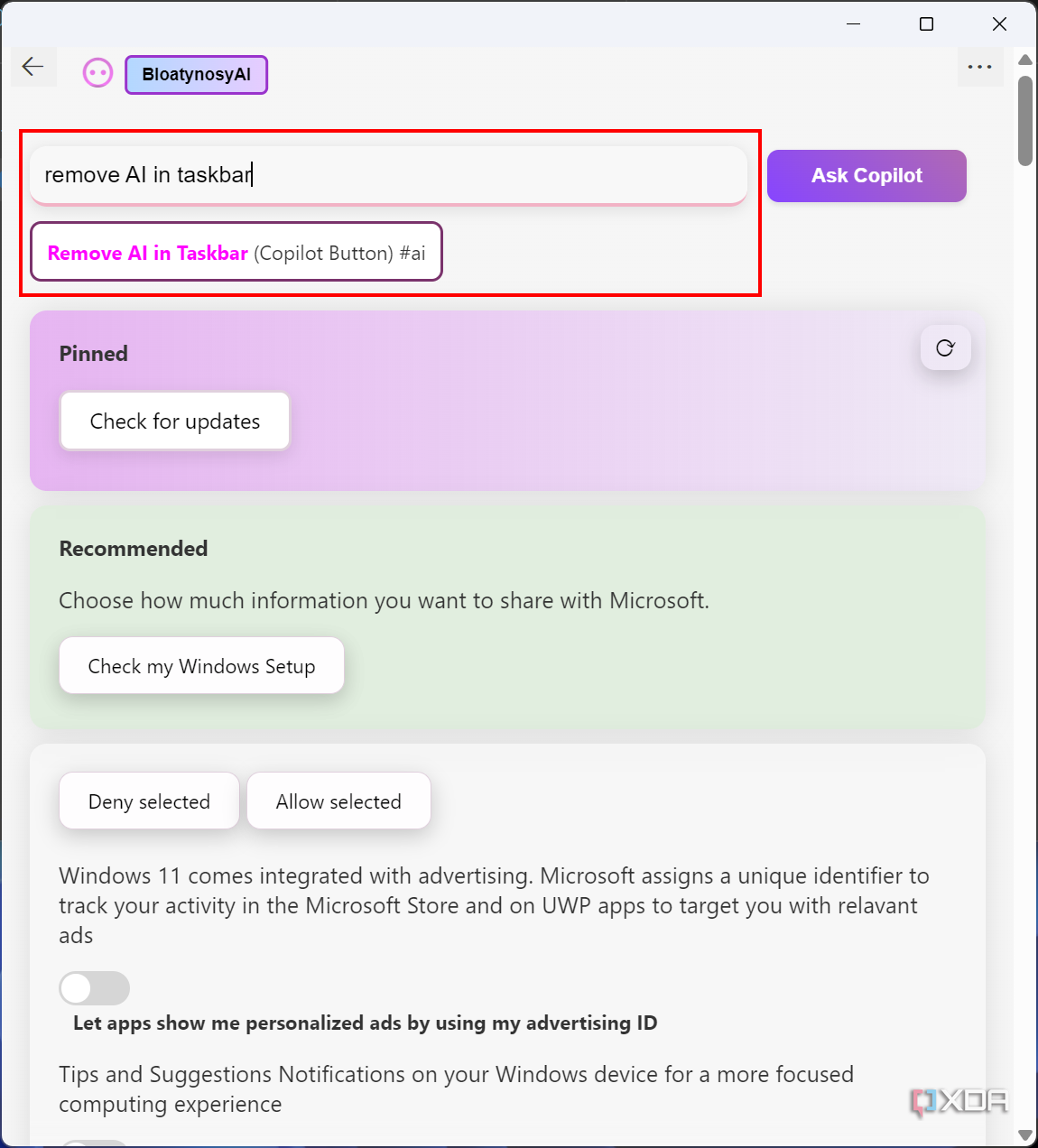
Task: Click the BloatynosyAI label chip
Action: [196, 75]
